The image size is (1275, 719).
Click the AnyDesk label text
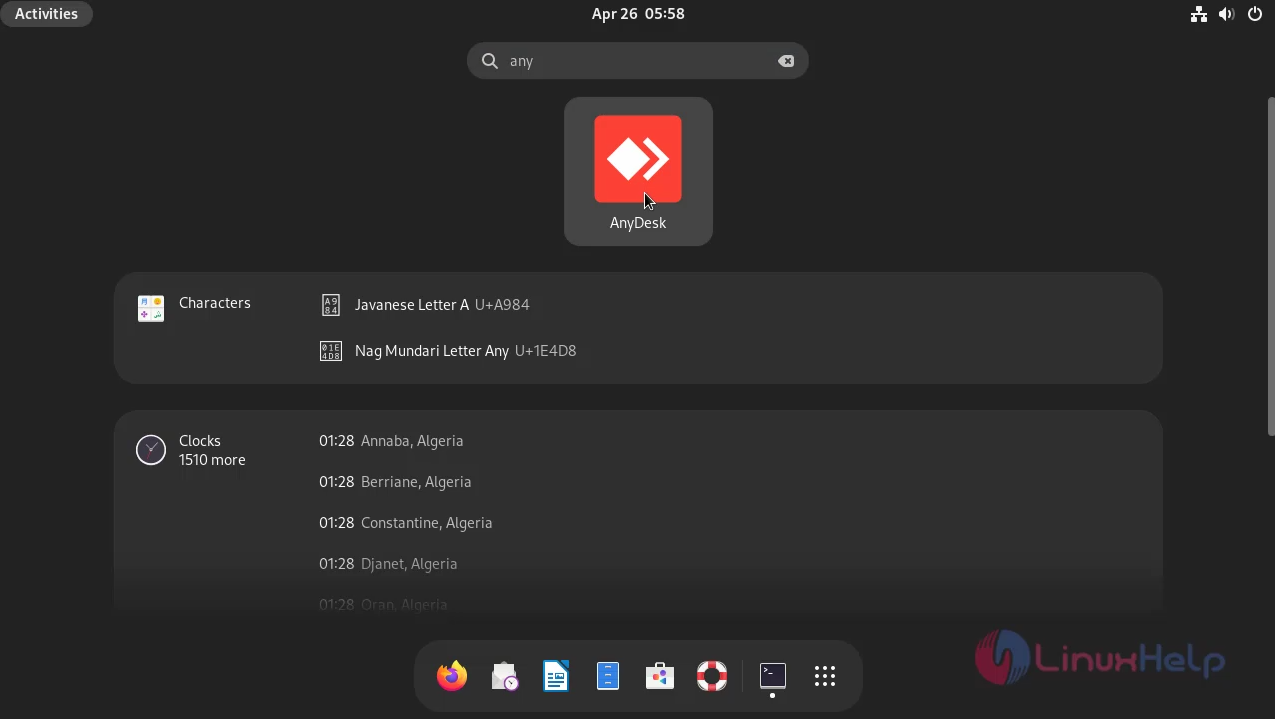pos(638,223)
